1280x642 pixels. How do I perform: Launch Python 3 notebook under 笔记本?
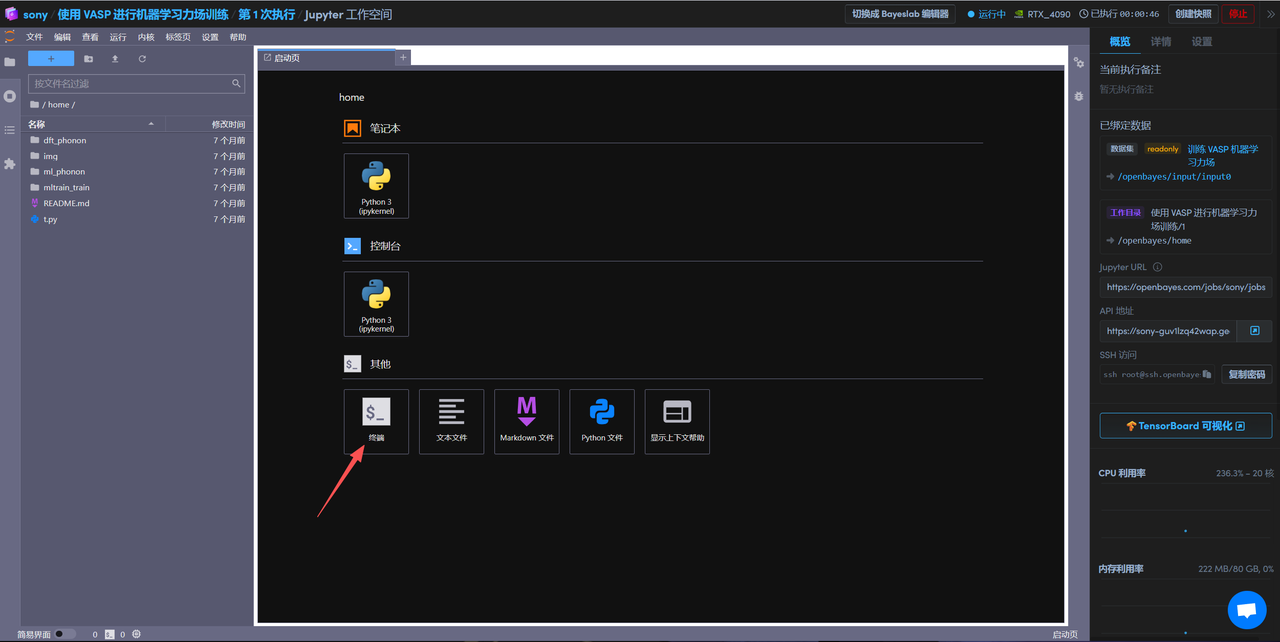pos(376,185)
